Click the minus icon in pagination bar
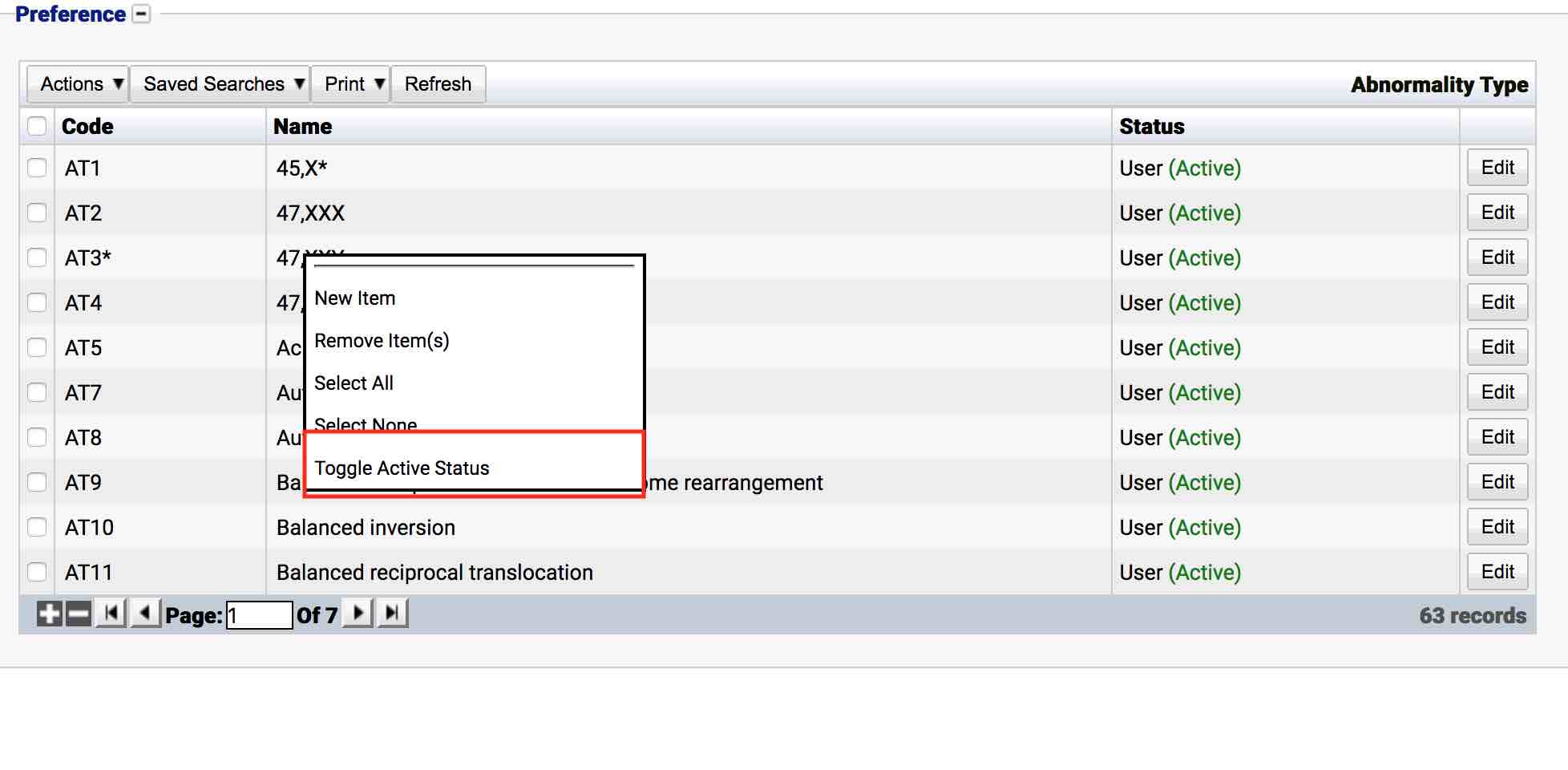The height and width of the screenshot is (770, 1568). pos(78,614)
